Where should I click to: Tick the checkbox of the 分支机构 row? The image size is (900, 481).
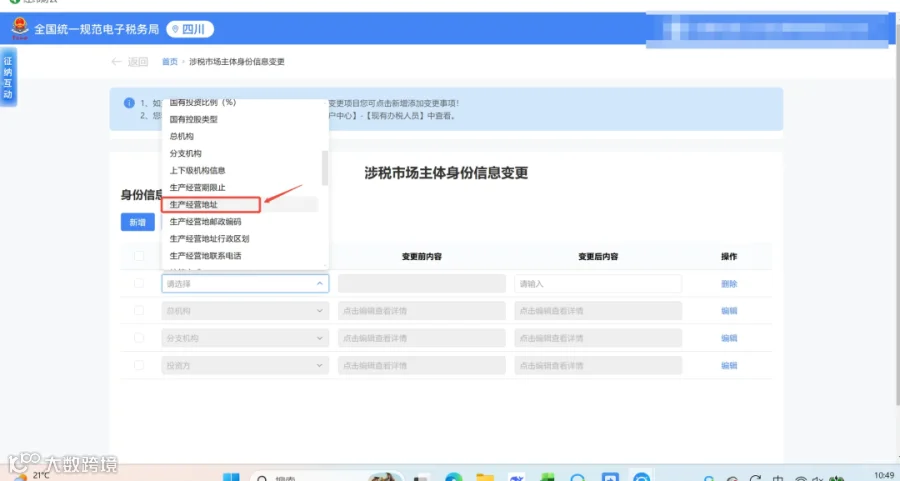tap(139, 338)
